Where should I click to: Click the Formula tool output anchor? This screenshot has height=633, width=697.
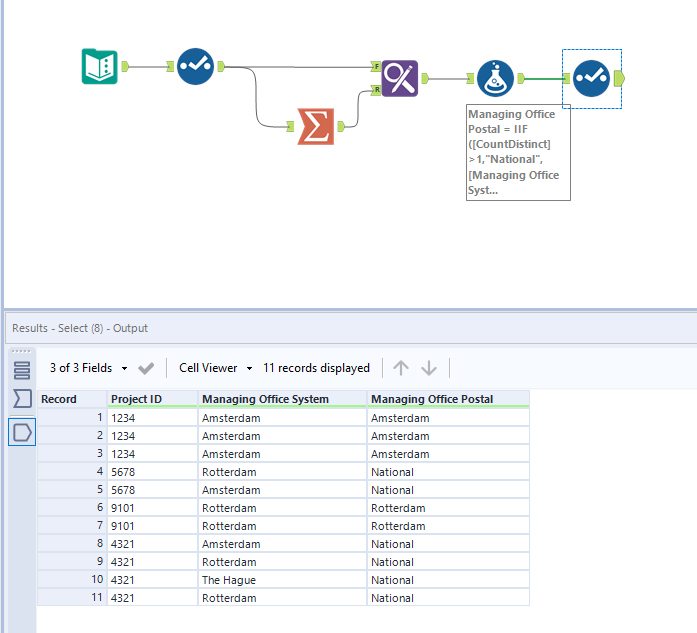tap(521, 78)
